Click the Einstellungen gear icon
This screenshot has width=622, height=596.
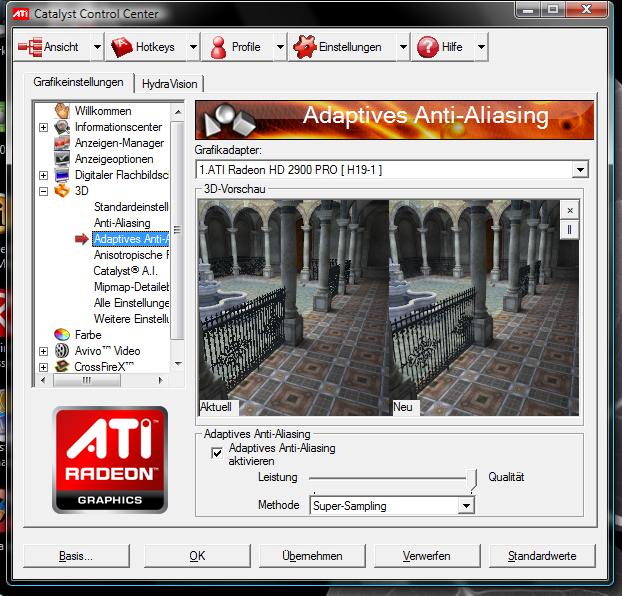pyautogui.click(x=304, y=47)
